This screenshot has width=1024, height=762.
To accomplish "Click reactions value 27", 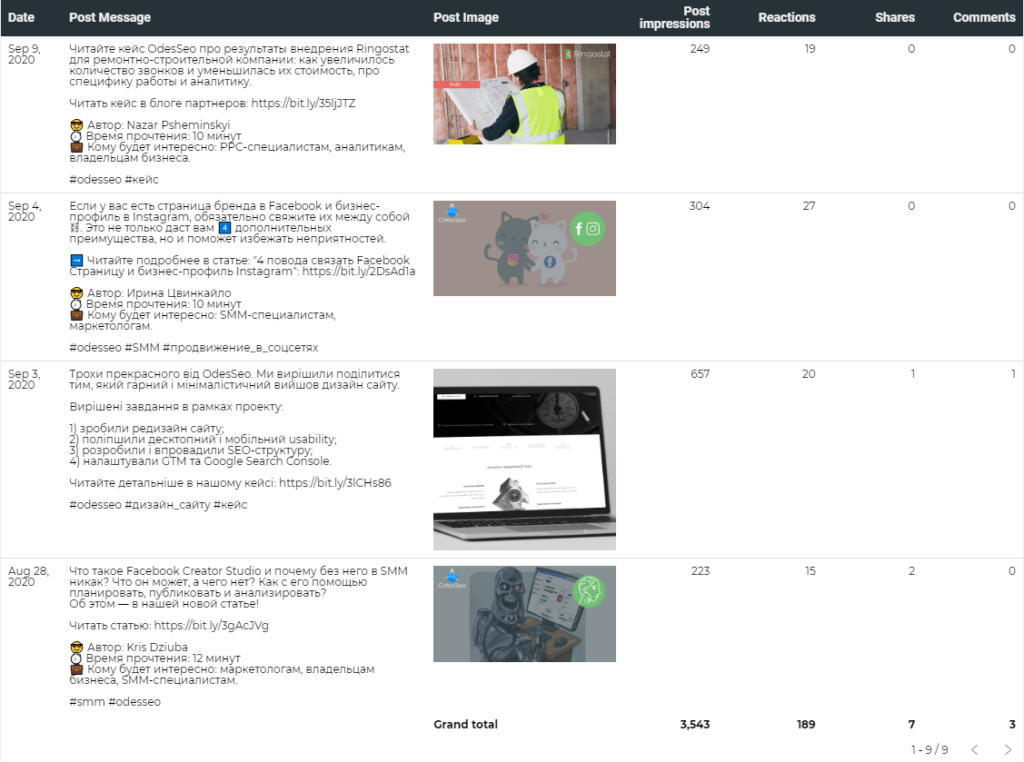I will [x=809, y=206].
